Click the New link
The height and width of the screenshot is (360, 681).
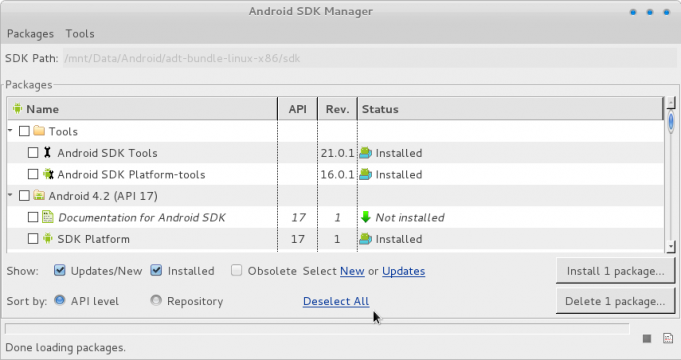(352, 271)
